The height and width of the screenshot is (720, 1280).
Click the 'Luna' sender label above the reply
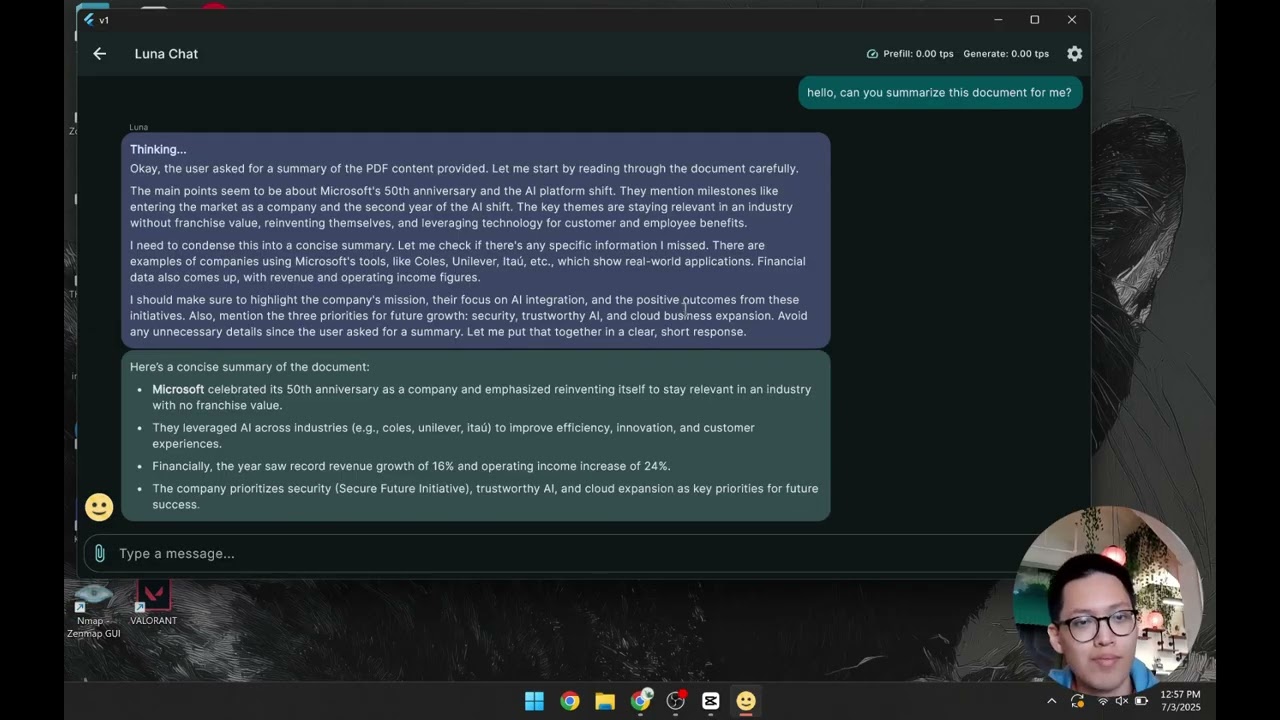pyautogui.click(x=138, y=127)
